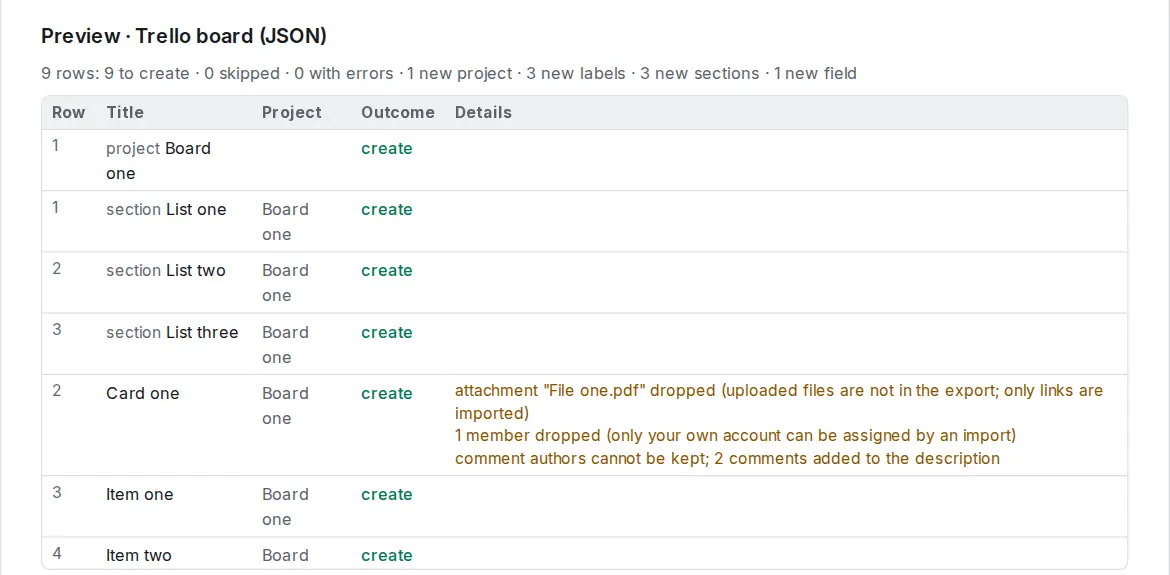
Task: Click the Details column header
Action: click(484, 113)
